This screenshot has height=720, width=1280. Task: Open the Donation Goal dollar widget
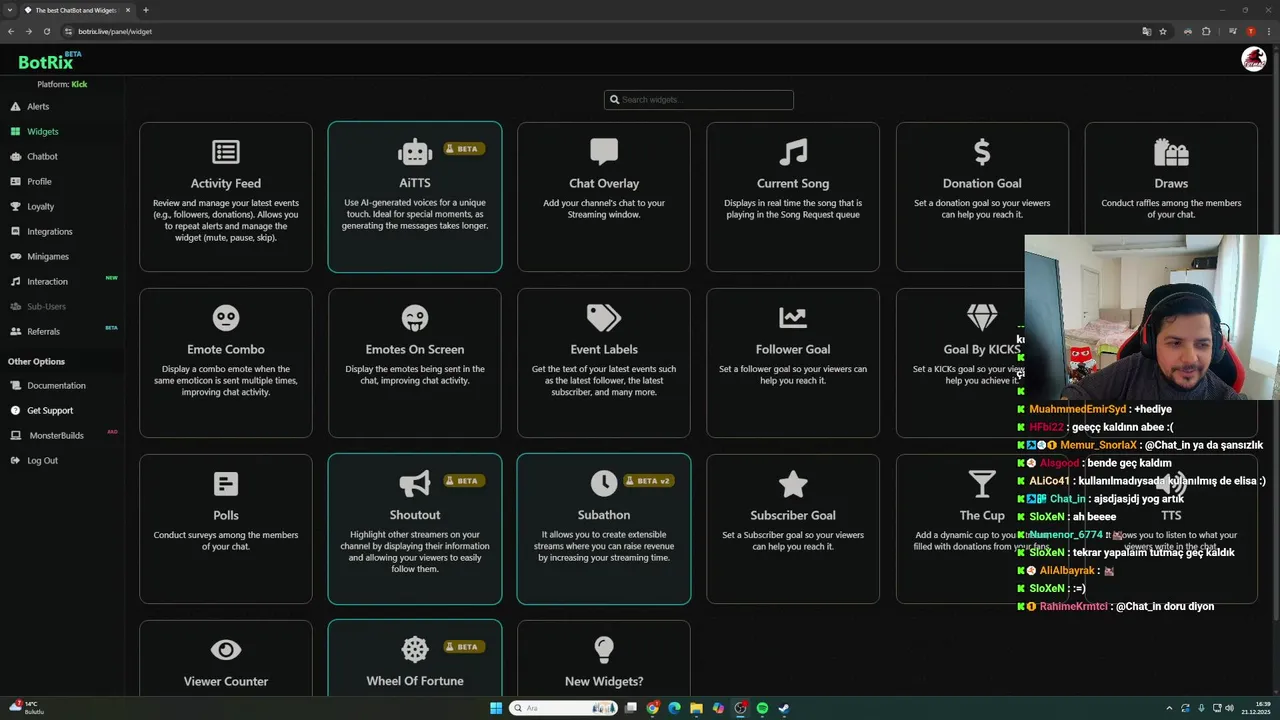[x=981, y=197]
